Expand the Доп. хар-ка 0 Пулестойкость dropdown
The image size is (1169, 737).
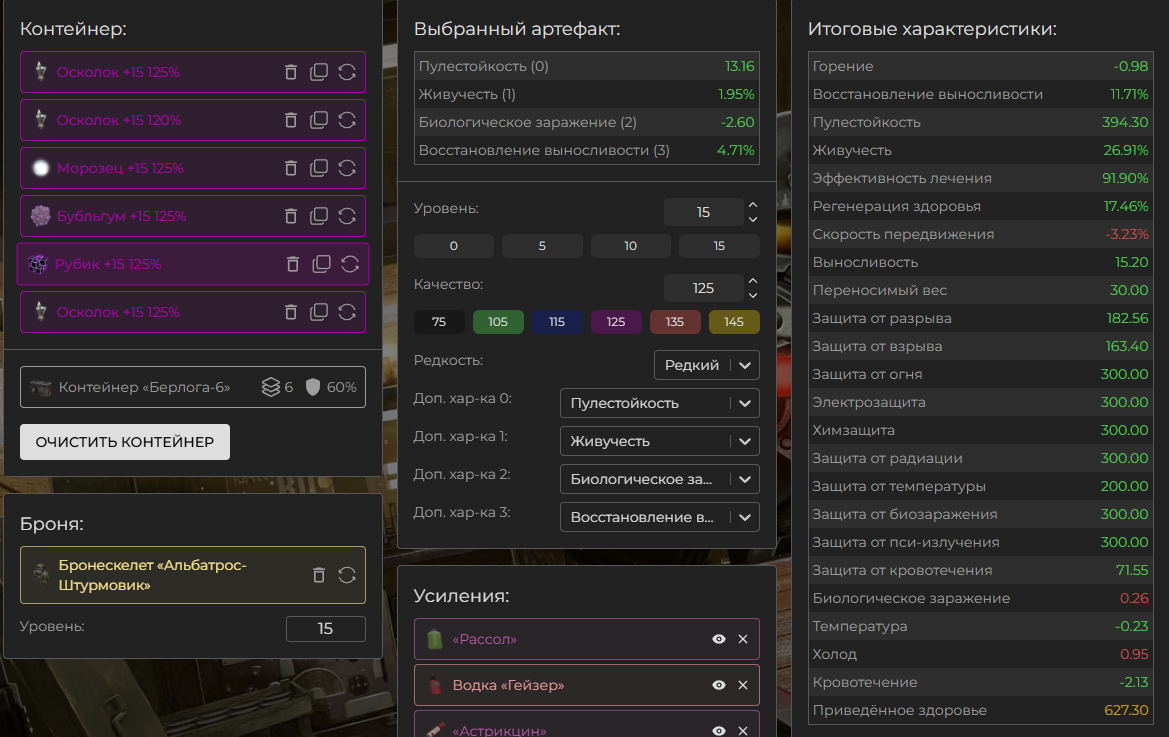(x=660, y=403)
